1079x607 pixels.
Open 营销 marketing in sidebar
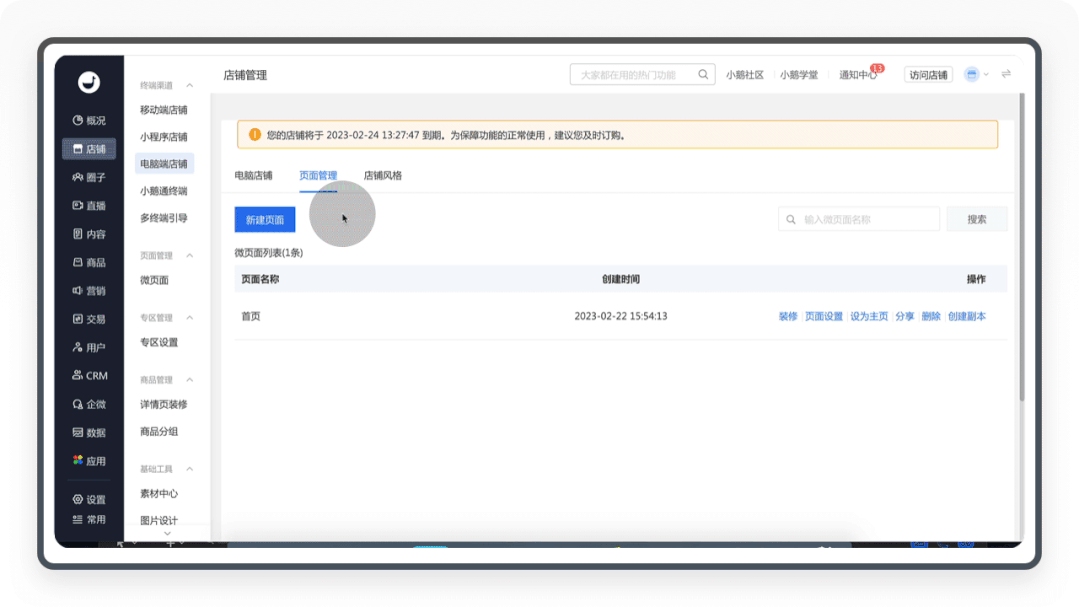89,290
